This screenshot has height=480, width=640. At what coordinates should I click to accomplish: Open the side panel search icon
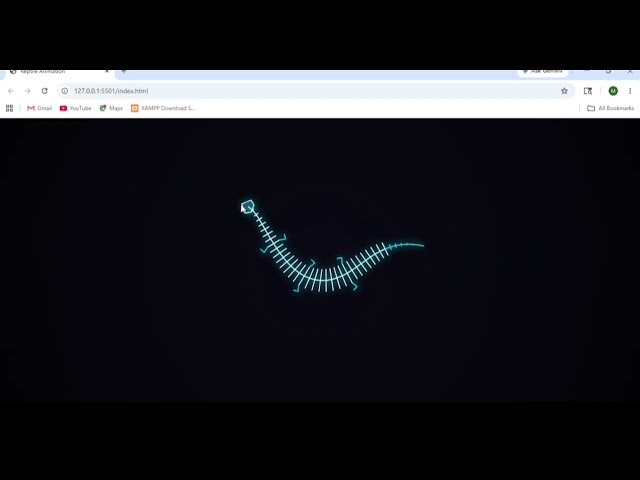pyautogui.click(x=588, y=91)
